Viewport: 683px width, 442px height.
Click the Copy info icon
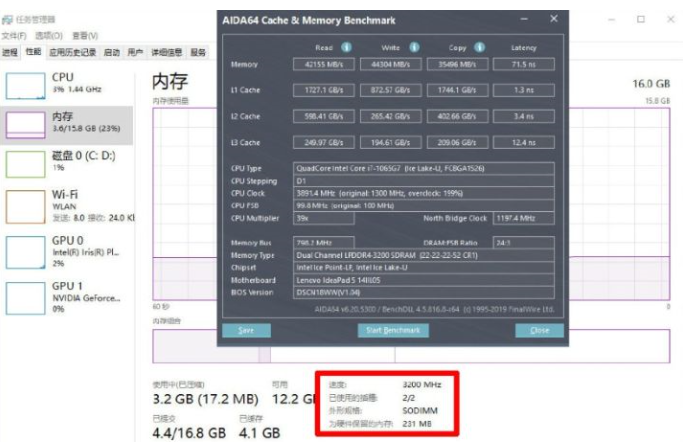(x=480, y=47)
